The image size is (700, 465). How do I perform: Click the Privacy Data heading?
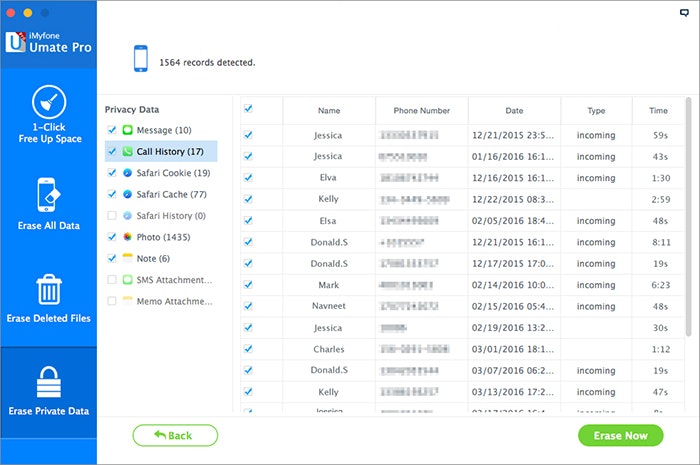132,109
